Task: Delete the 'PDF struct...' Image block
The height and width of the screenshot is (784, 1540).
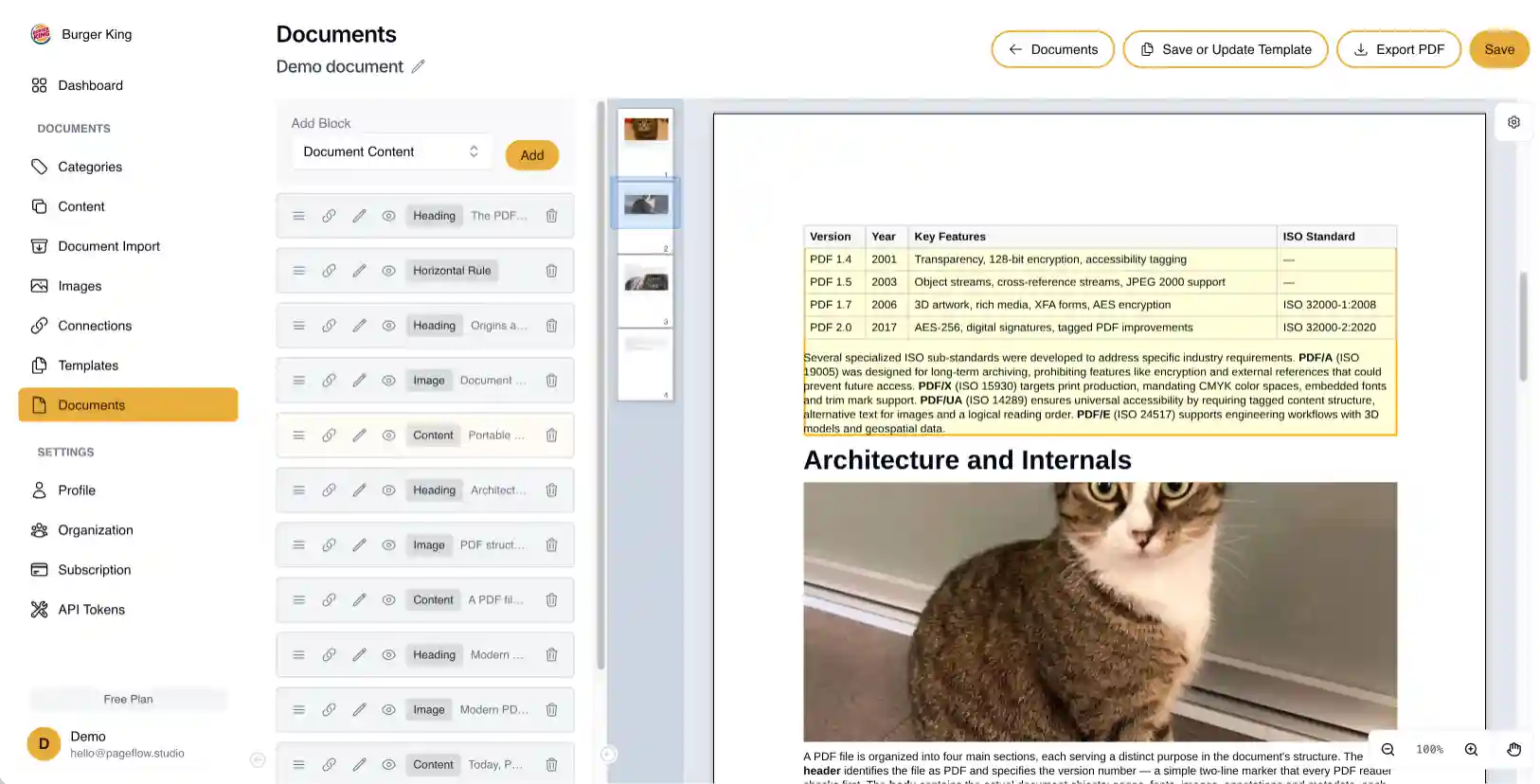Action: 551,545
